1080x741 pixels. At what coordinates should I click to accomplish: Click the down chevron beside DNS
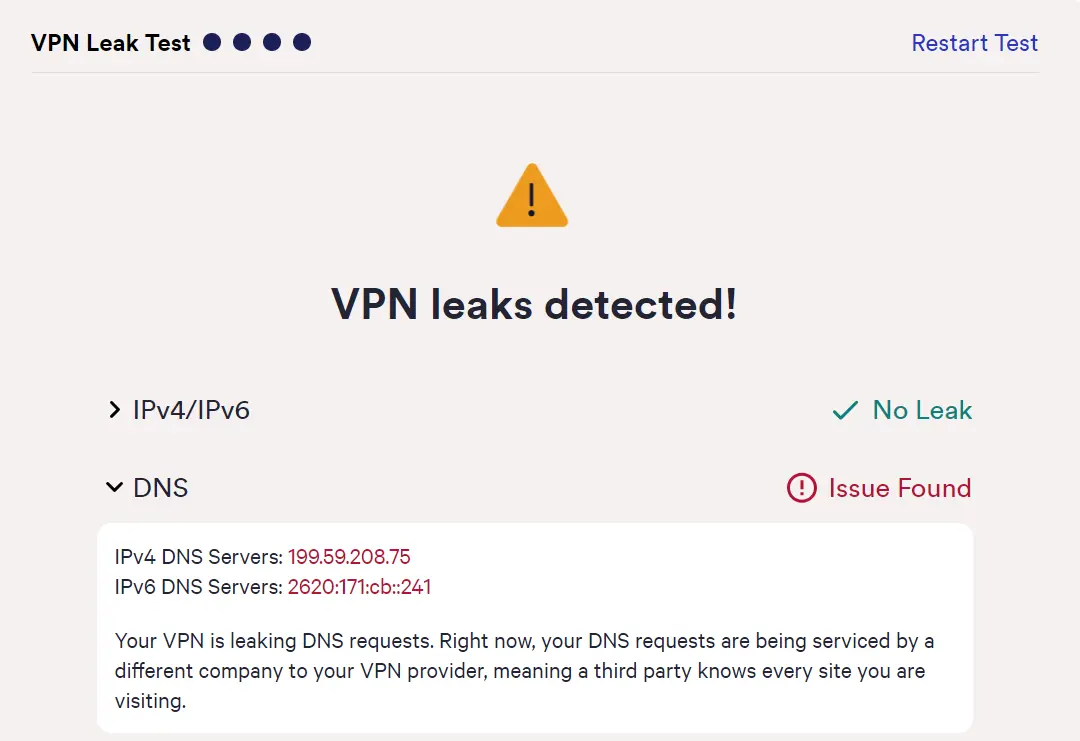[x=114, y=487]
